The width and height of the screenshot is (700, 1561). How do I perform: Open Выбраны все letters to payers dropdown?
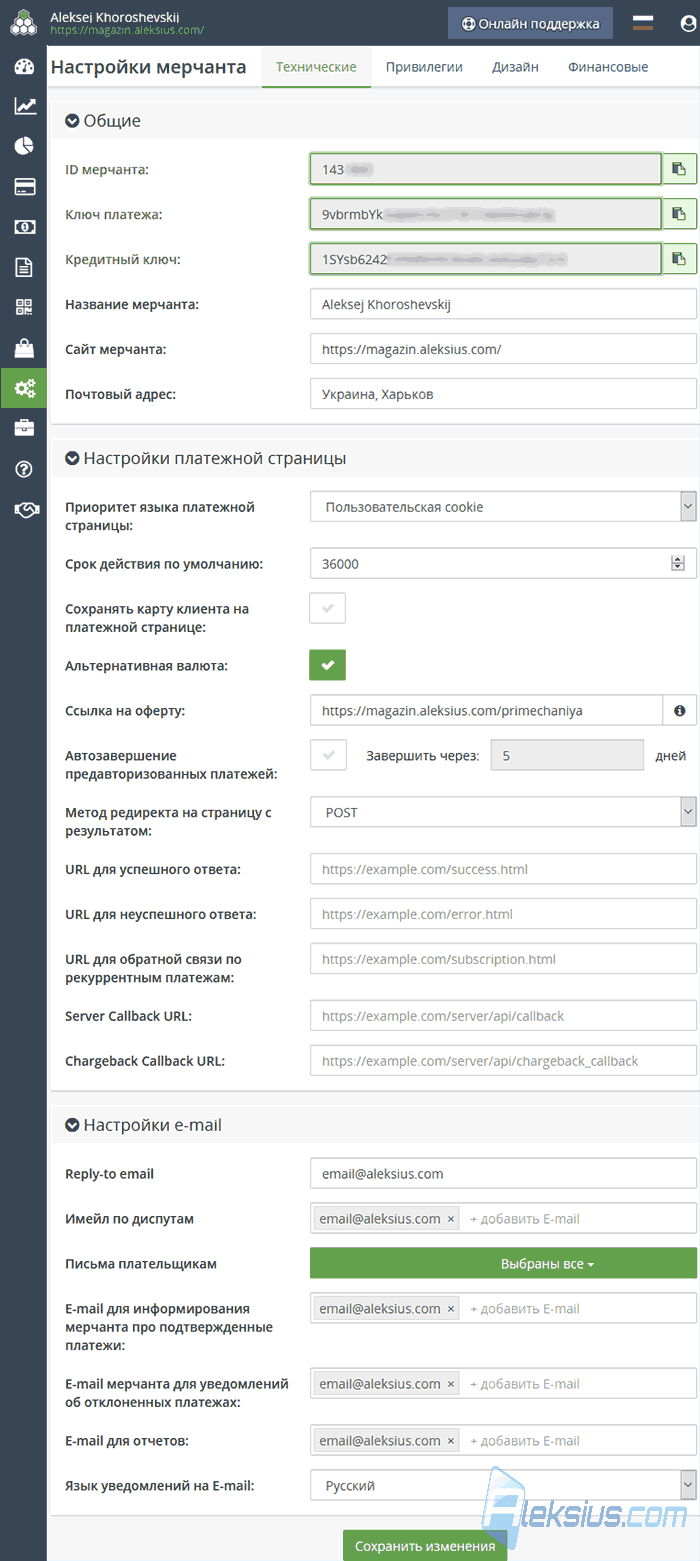tap(503, 1264)
